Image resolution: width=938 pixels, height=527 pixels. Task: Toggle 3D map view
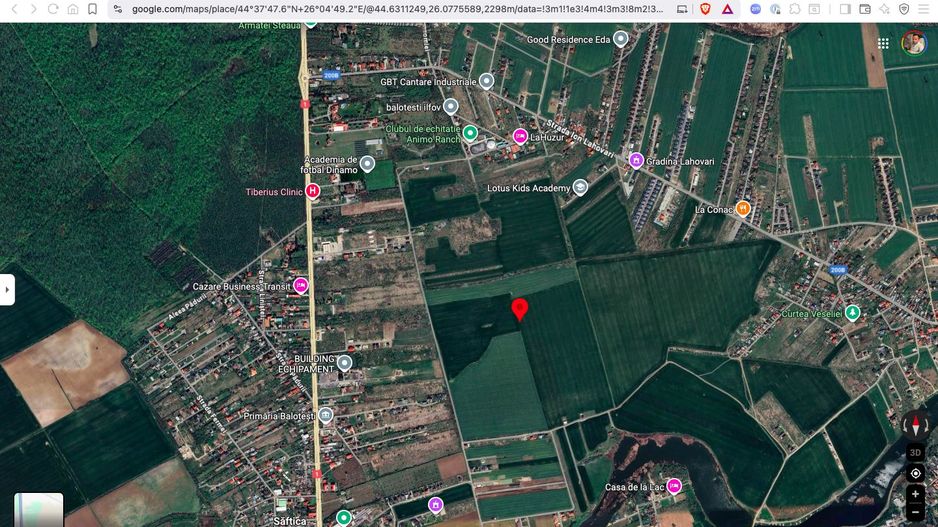coord(915,453)
